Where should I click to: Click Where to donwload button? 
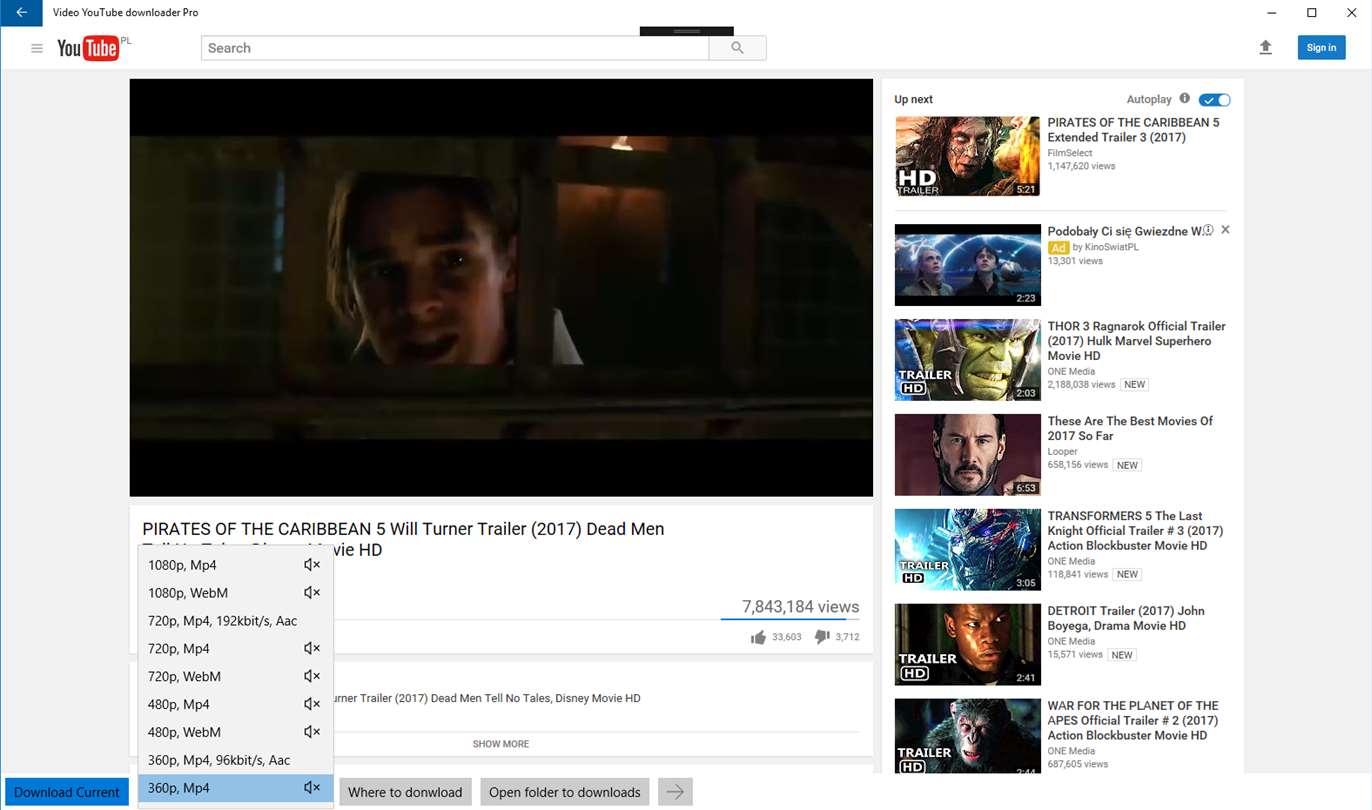pyautogui.click(x=405, y=792)
